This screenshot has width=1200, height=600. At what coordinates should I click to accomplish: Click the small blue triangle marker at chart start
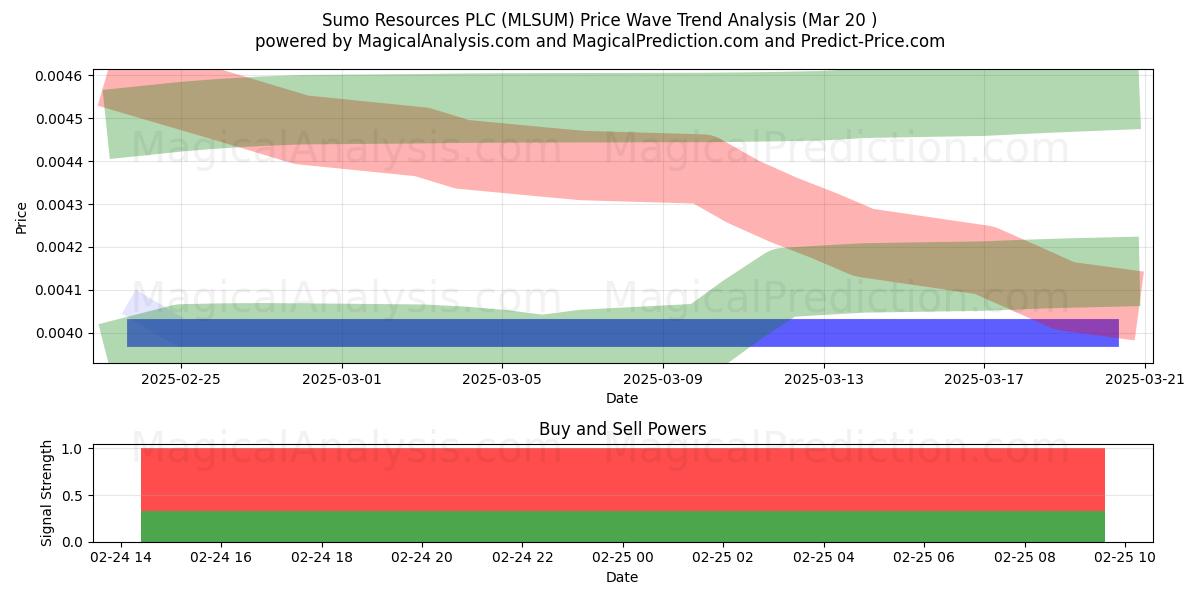tap(142, 304)
